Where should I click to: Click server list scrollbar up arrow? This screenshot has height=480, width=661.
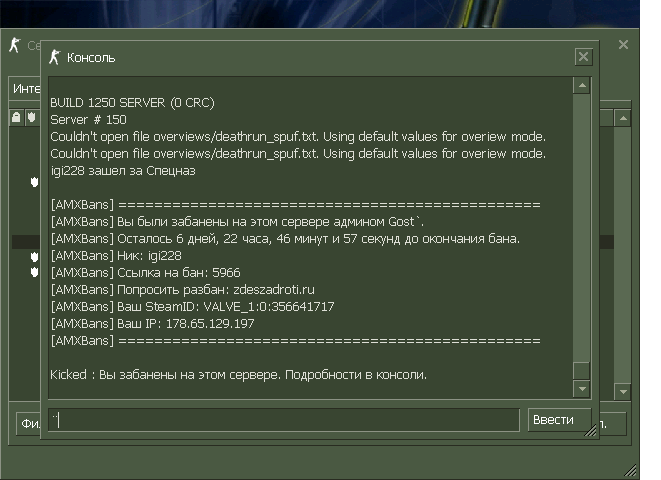[623, 119]
